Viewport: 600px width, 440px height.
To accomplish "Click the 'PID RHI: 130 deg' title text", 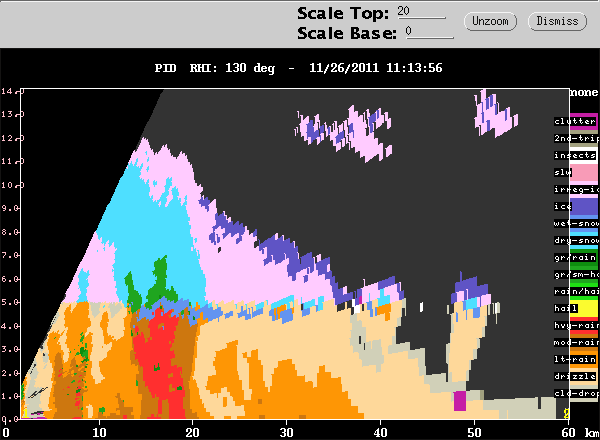I will 215,68.
